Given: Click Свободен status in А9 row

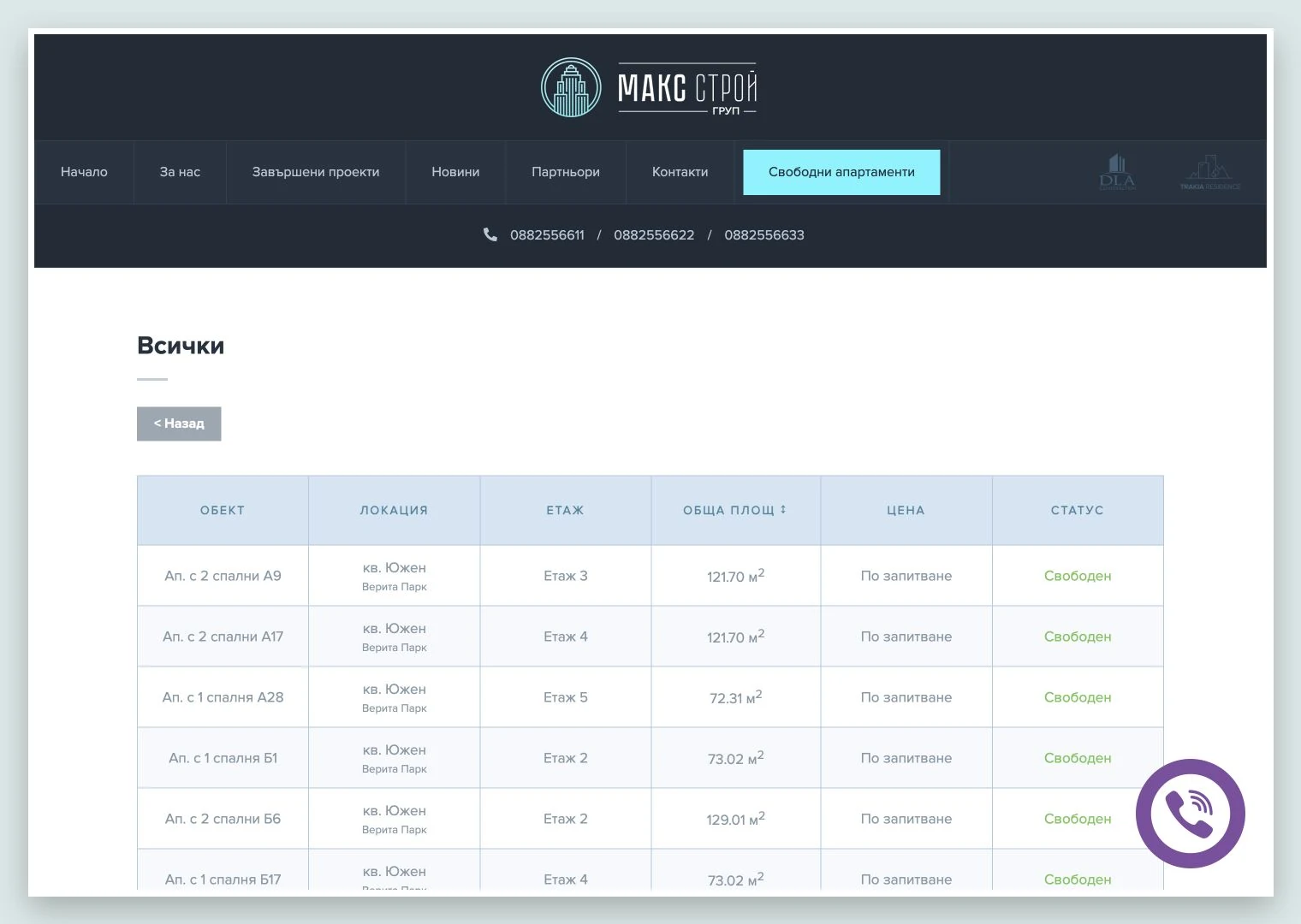Looking at the screenshot, I should pyautogui.click(x=1078, y=576).
